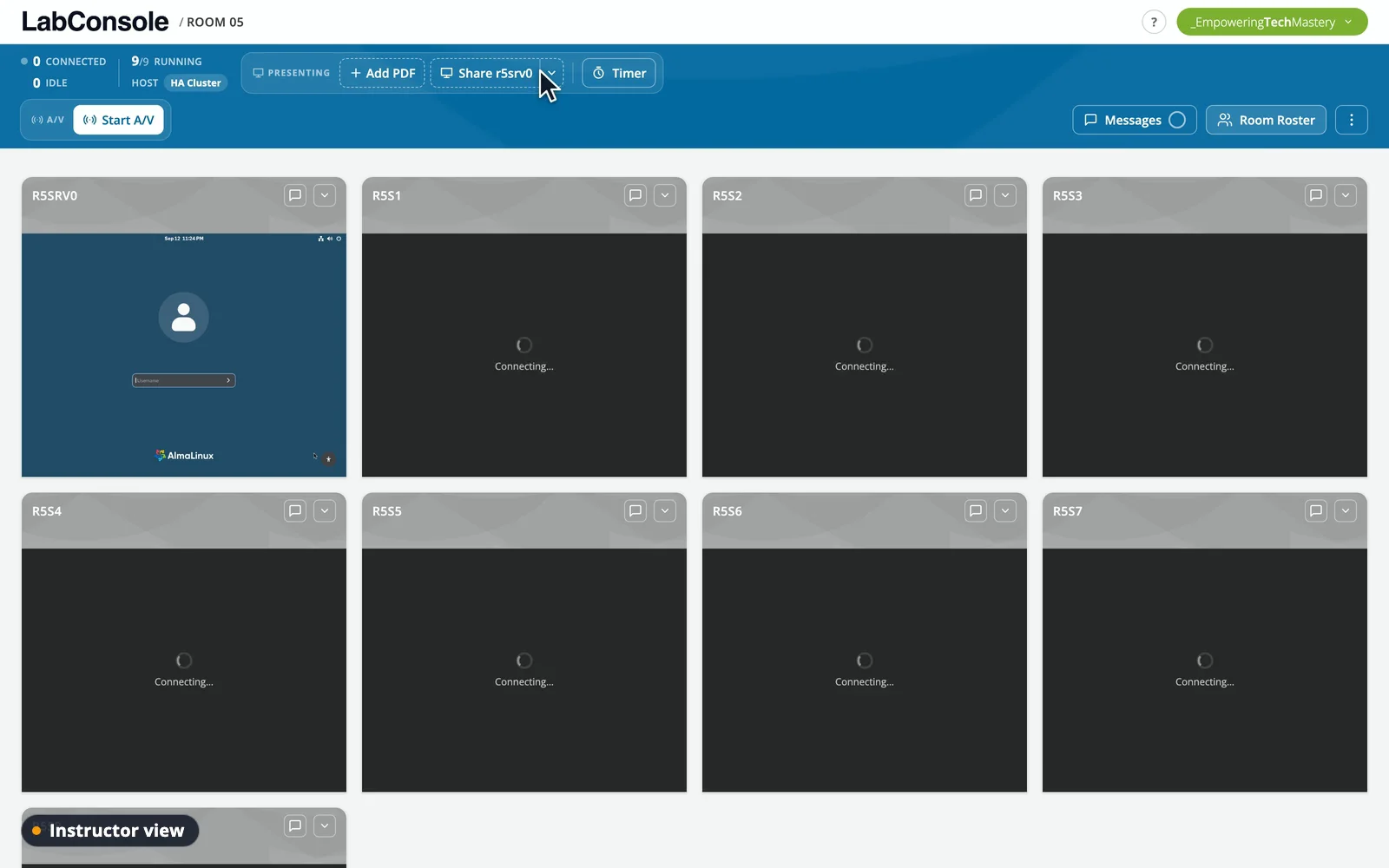The height and width of the screenshot is (868, 1389).
Task: Open the message icon on R5S3 tile
Action: point(1316,195)
